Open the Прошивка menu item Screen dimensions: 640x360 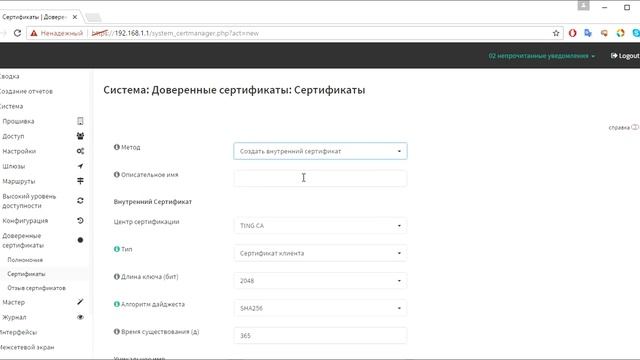(x=18, y=121)
